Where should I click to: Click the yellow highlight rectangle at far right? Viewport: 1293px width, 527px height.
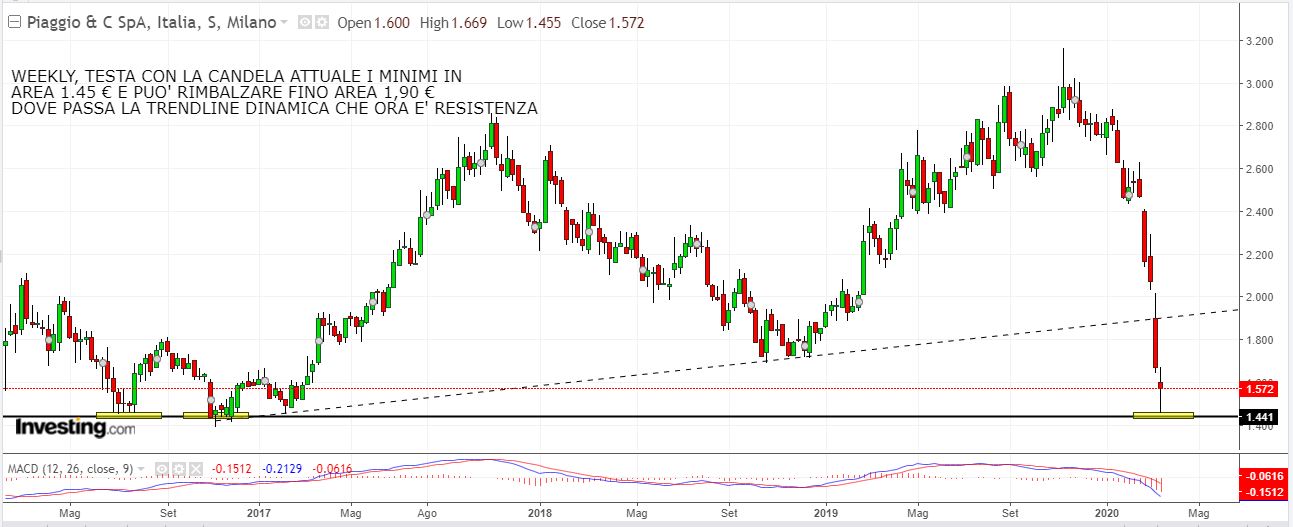(x=1163, y=415)
